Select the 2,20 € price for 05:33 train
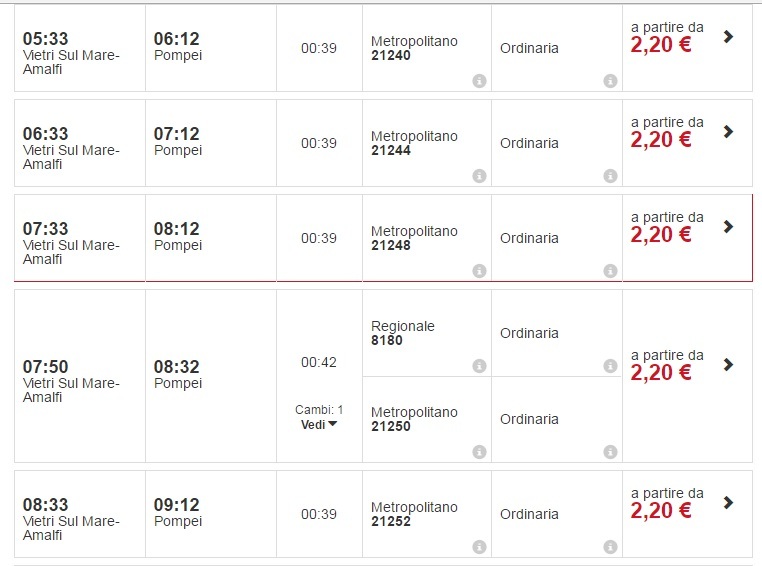 pyautogui.click(x=661, y=45)
